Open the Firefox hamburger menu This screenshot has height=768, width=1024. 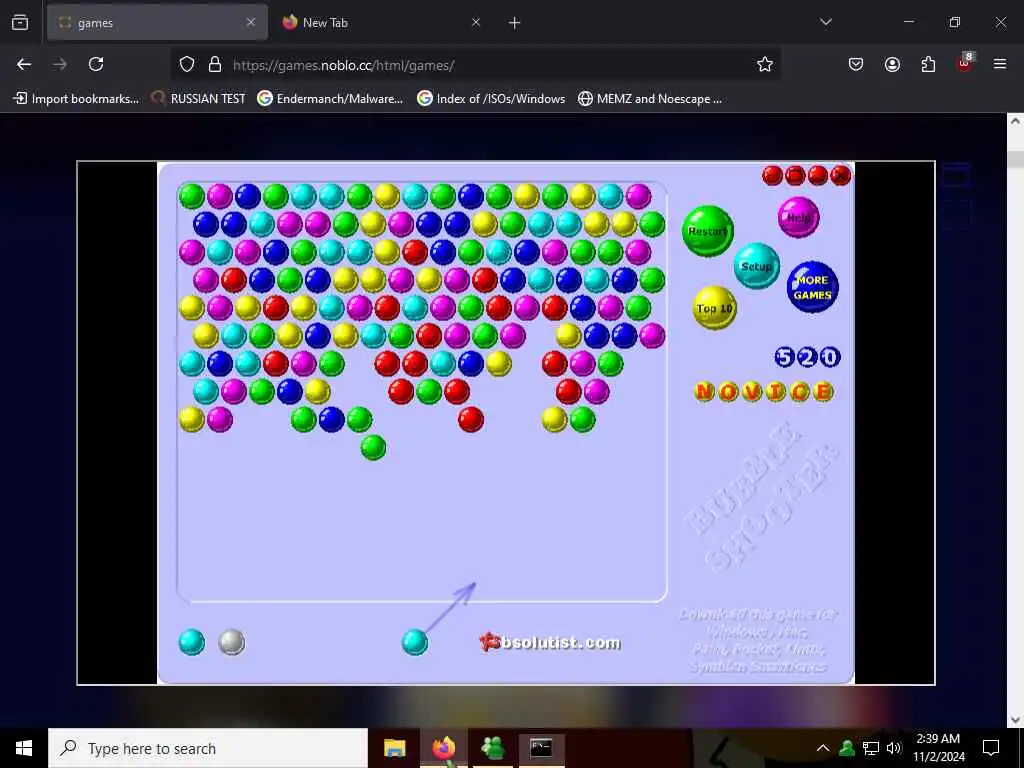1000,64
